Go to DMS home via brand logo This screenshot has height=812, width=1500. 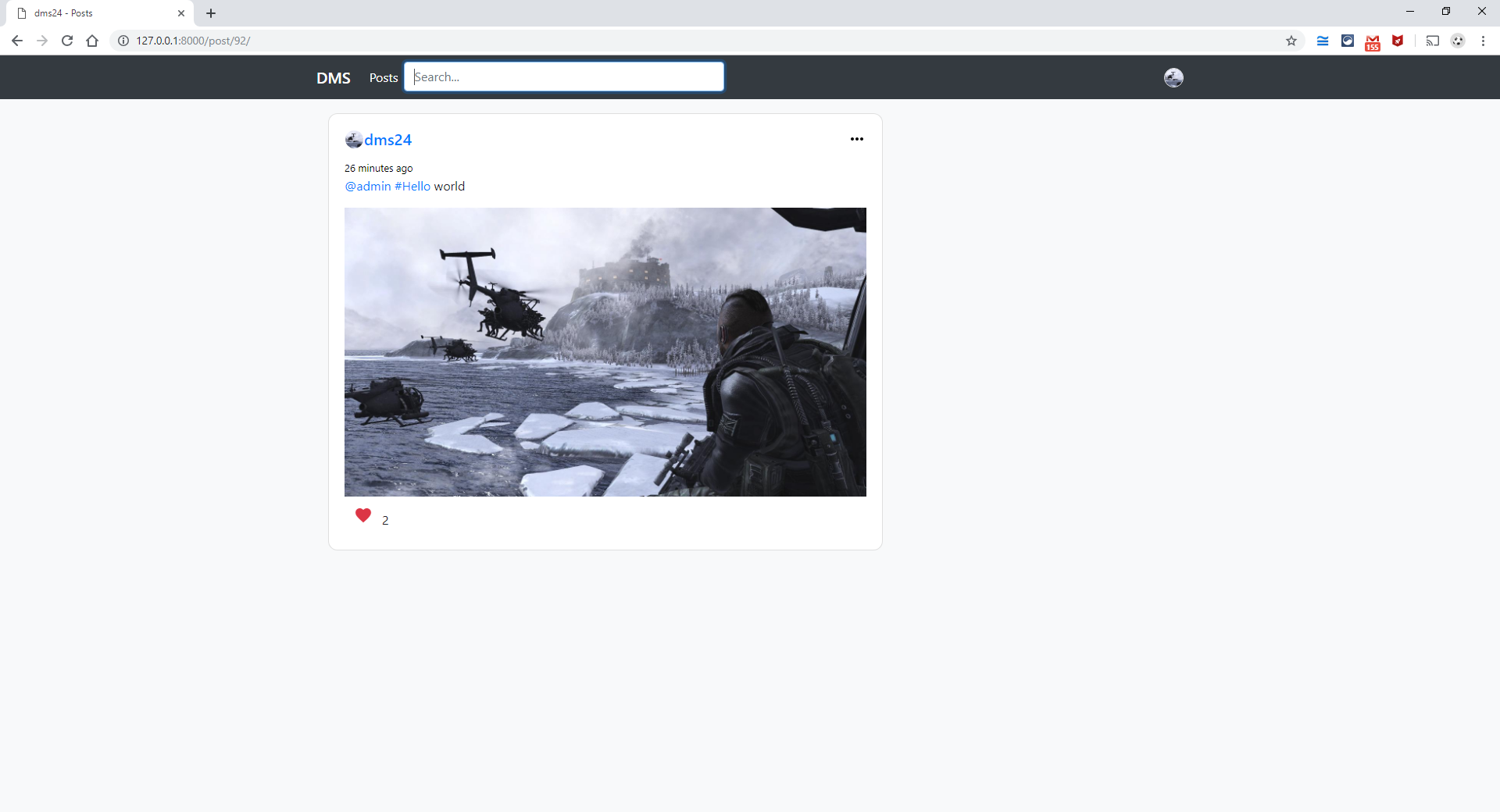[x=334, y=78]
